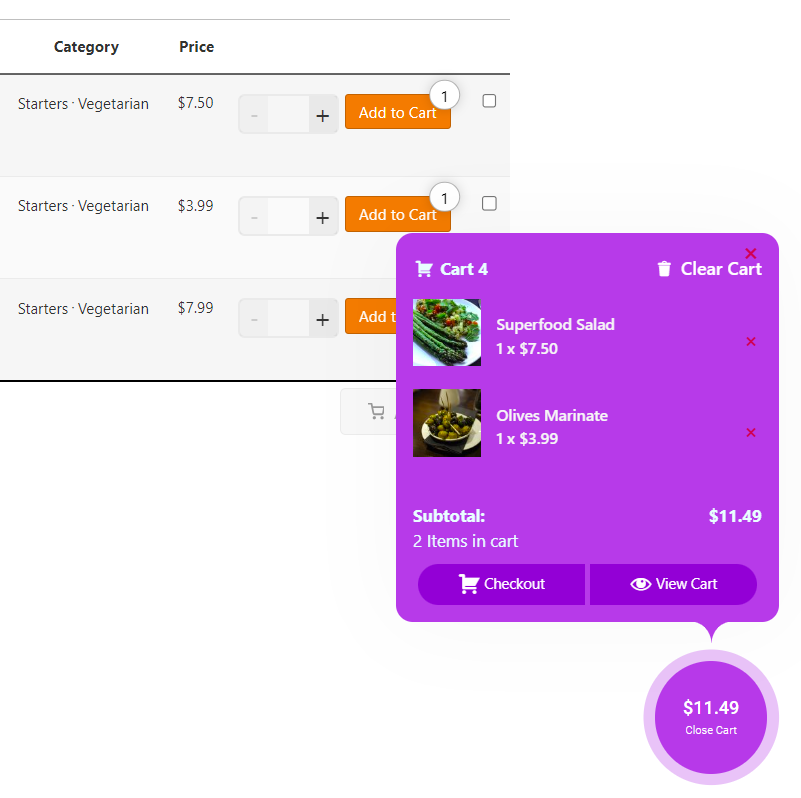Add the $7.50 item to cart

(x=397, y=112)
